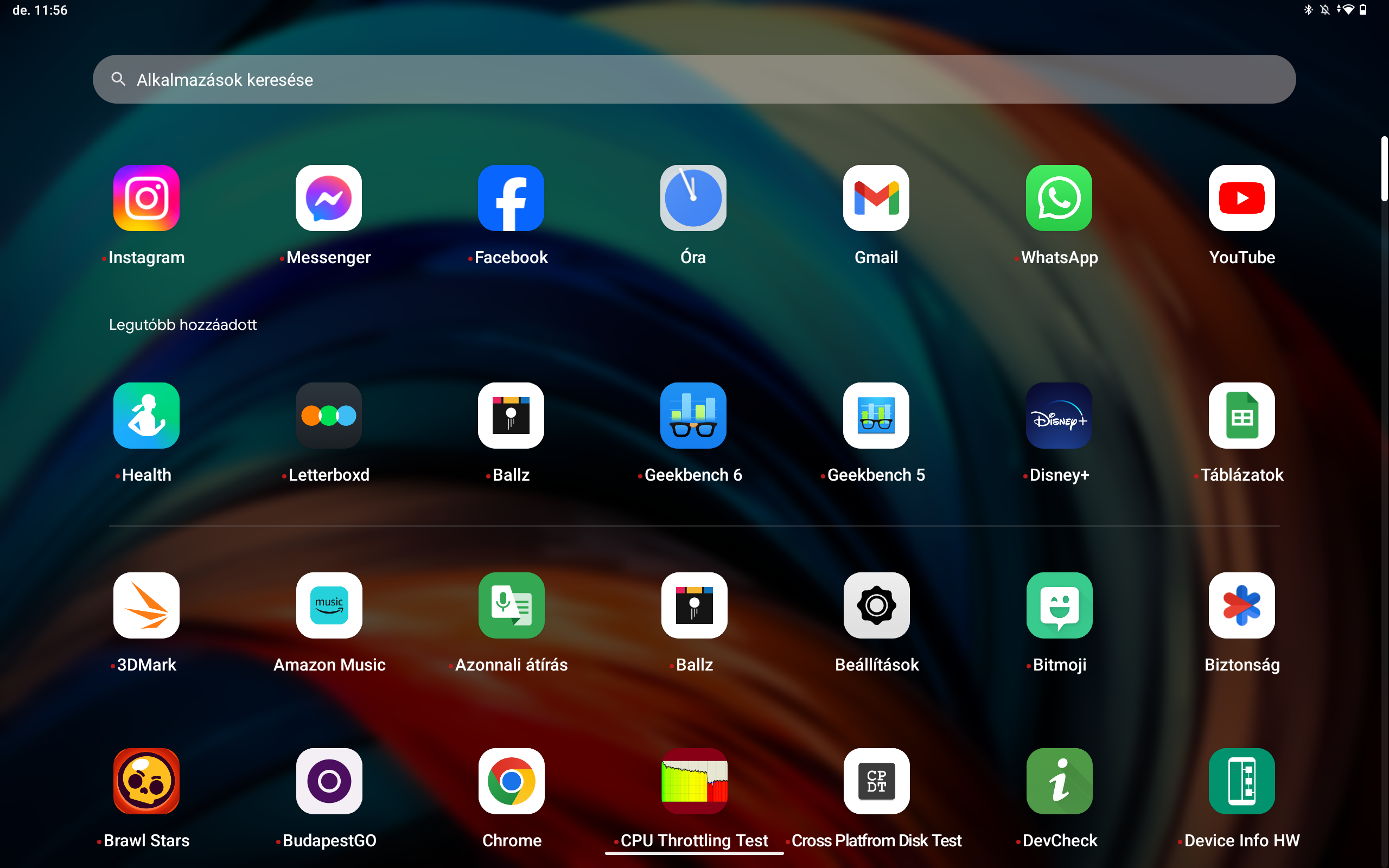The height and width of the screenshot is (868, 1389).
Task: Open Biztonság security app
Action: point(1241,605)
